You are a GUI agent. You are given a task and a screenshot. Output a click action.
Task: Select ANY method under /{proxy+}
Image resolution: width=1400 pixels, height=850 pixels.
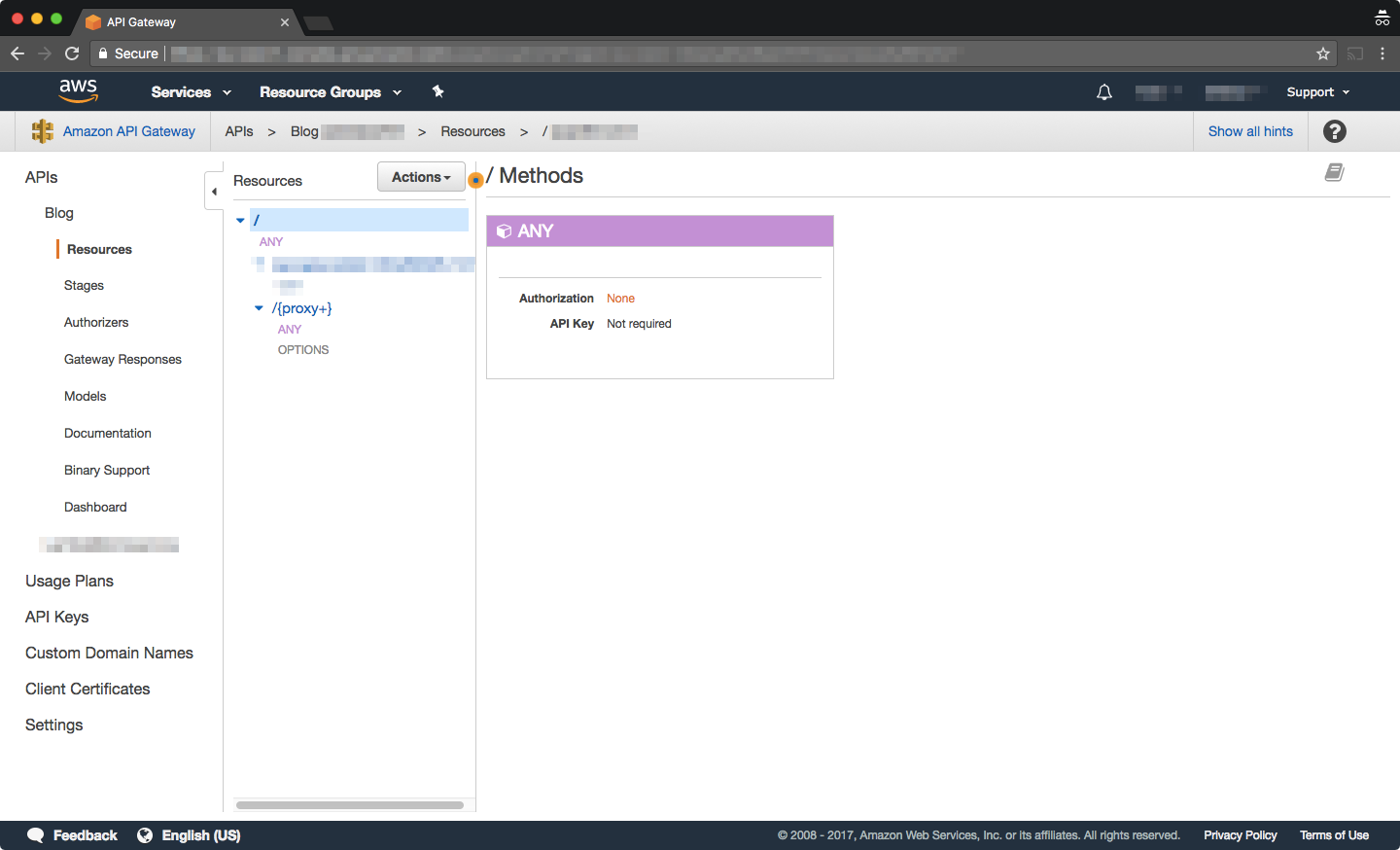click(x=290, y=330)
